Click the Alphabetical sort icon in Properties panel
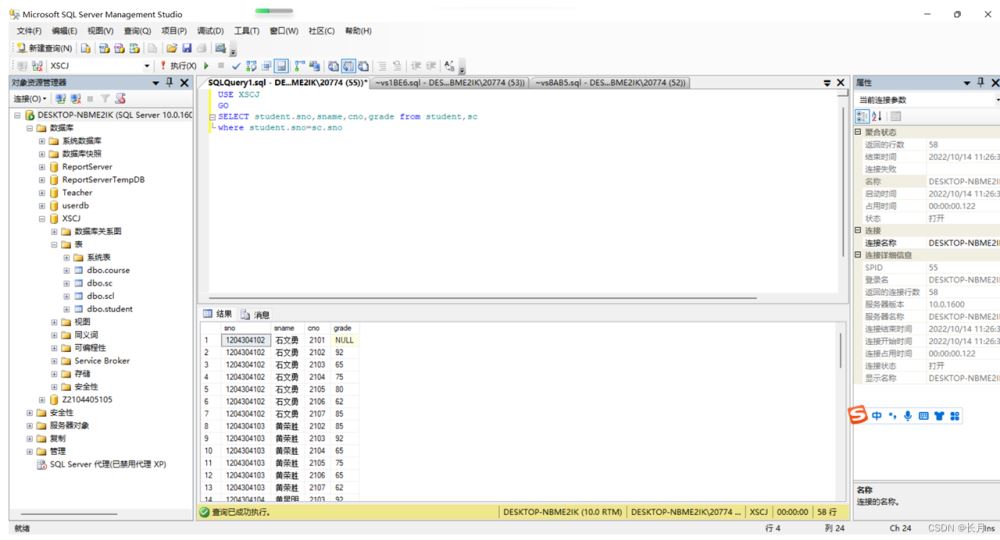Image resolution: width=1000 pixels, height=540 pixels. pos(878,117)
